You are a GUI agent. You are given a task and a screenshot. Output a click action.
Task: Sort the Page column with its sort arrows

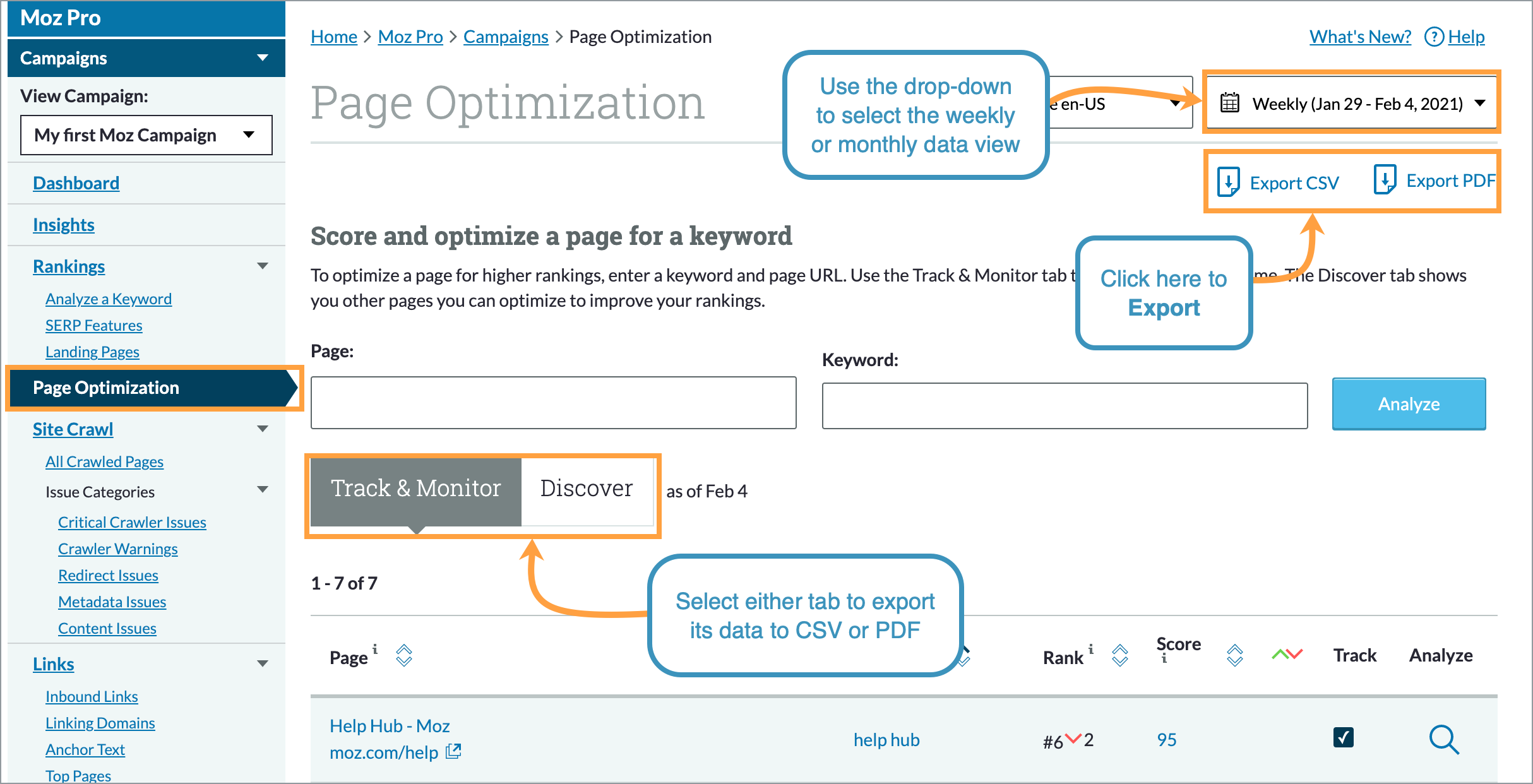(403, 656)
